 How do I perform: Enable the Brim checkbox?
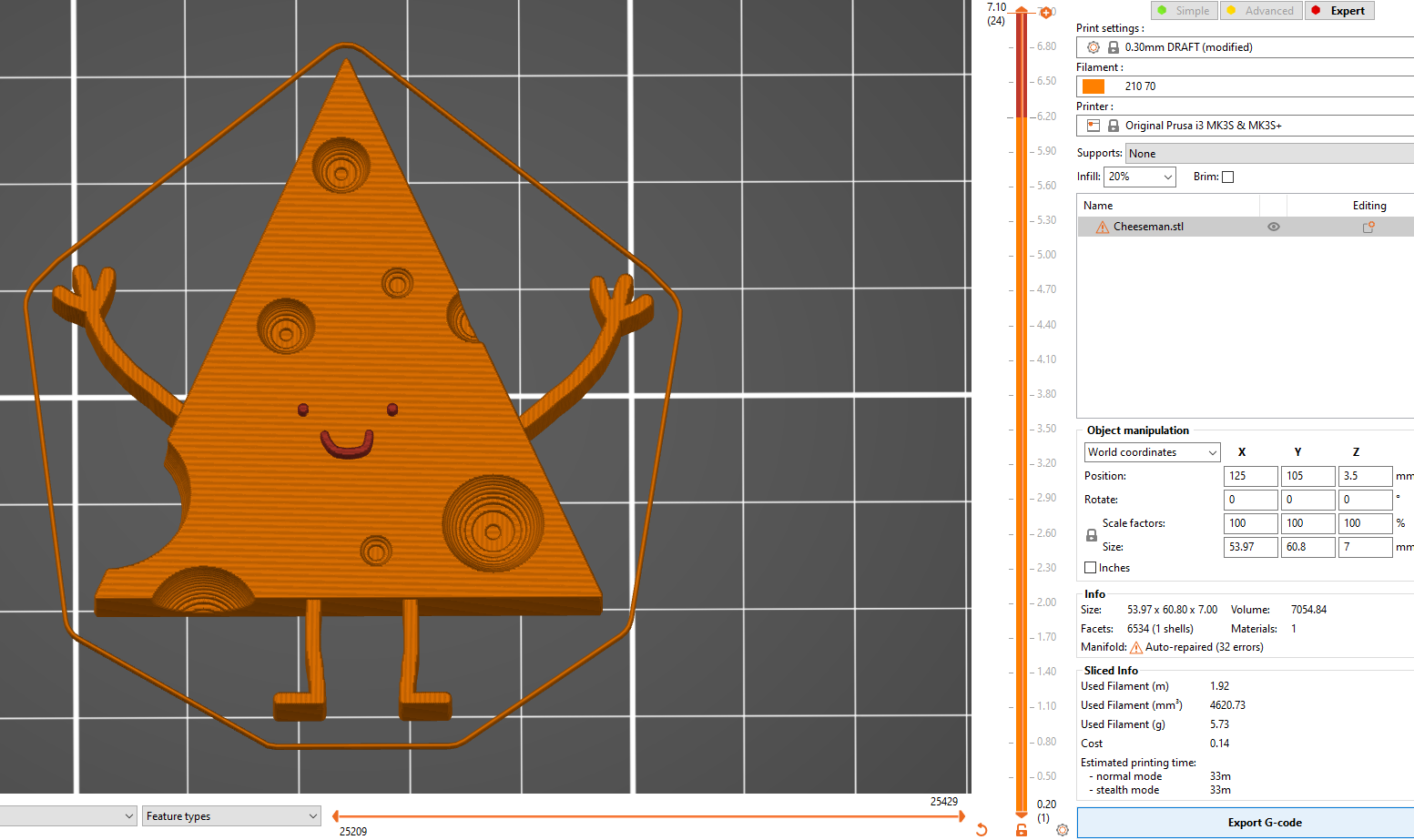point(1227,177)
